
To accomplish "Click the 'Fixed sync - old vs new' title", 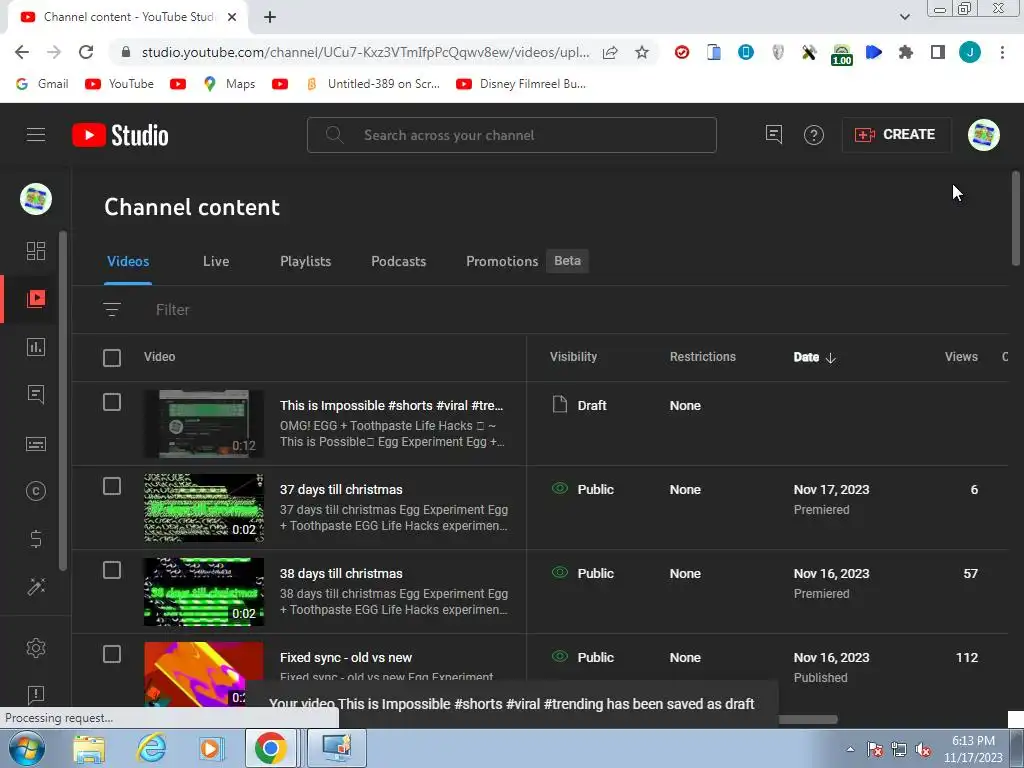I will point(345,658).
